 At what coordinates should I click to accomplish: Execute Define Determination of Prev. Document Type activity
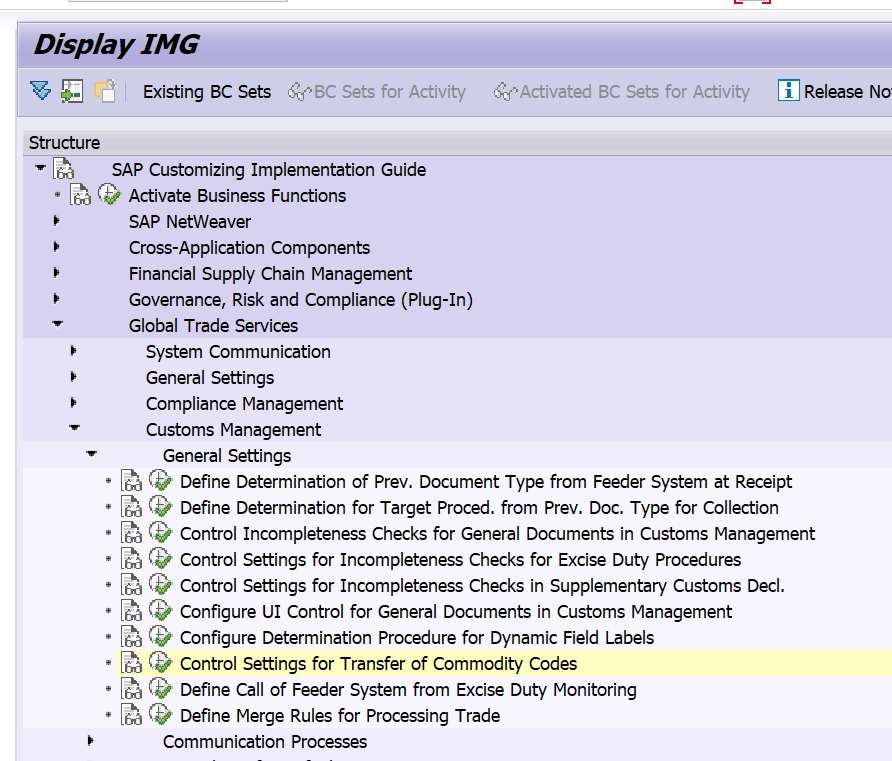click(160, 481)
